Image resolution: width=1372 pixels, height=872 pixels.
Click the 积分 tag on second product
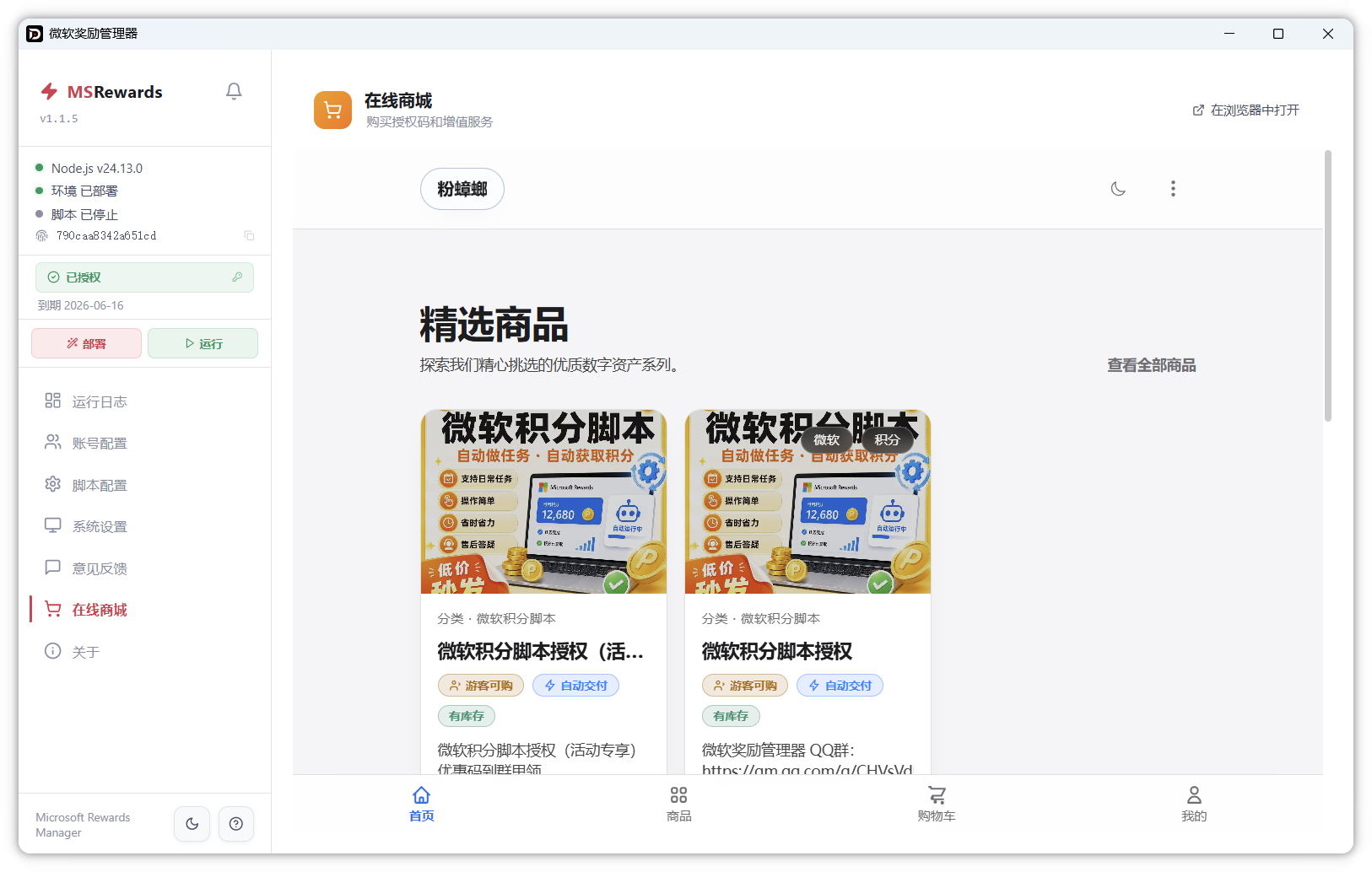[x=887, y=440]
